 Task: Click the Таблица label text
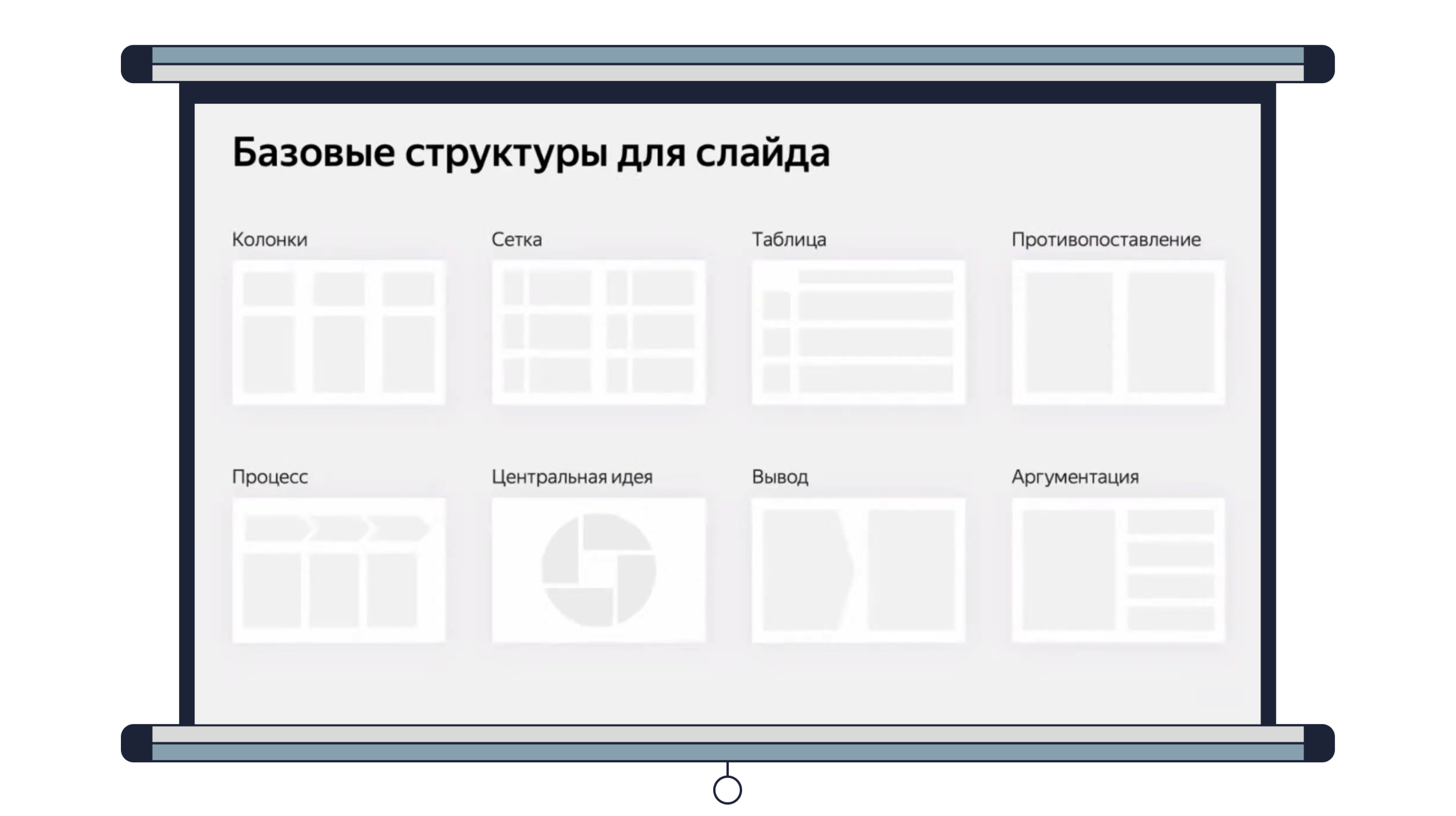[x=789, y=240]
